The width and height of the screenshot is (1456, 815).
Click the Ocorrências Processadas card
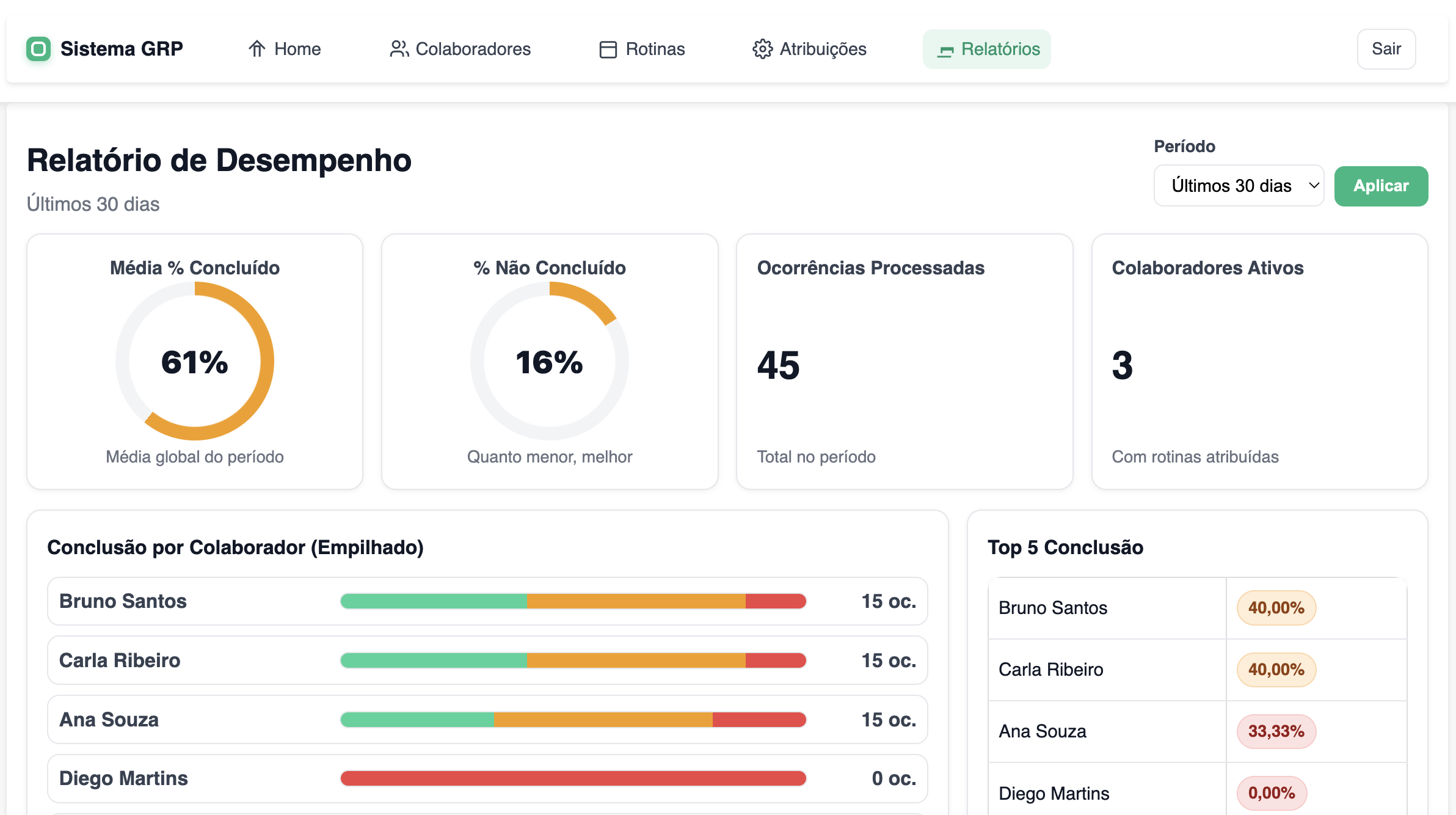click(905, 362)
